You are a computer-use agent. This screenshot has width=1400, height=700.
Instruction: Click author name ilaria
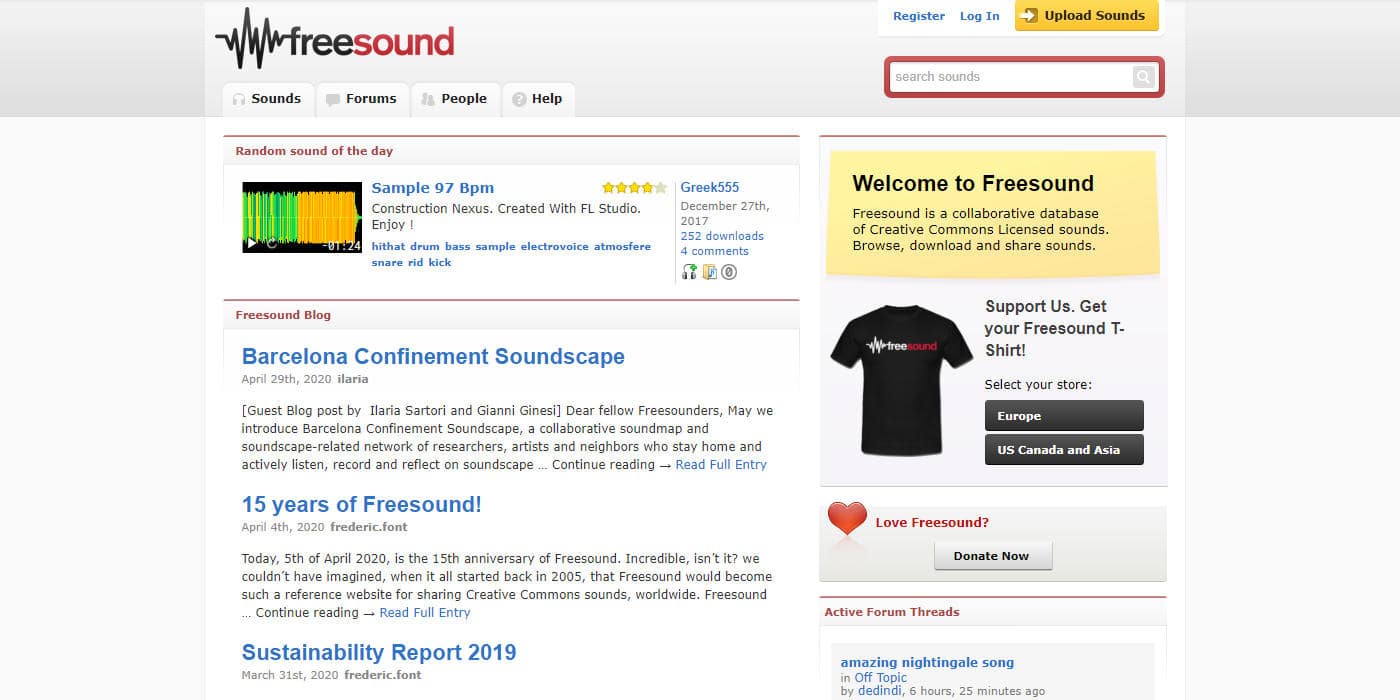[x=353, y=379]
